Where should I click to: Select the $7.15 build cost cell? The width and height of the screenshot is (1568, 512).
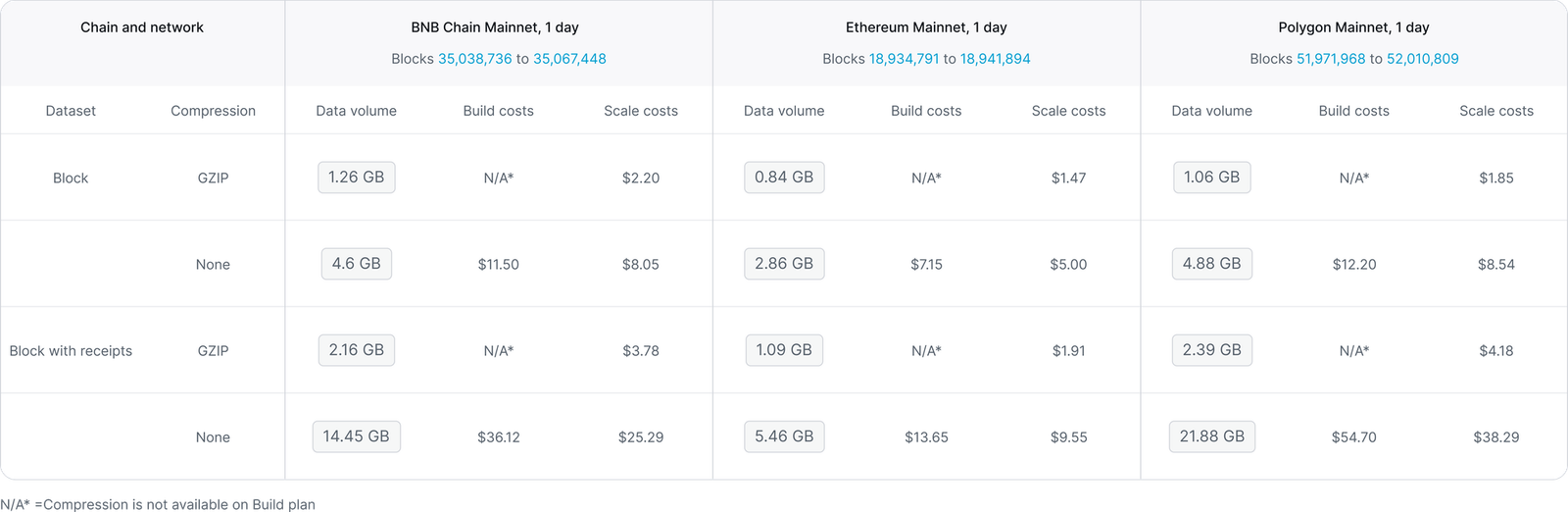[926, 265]
